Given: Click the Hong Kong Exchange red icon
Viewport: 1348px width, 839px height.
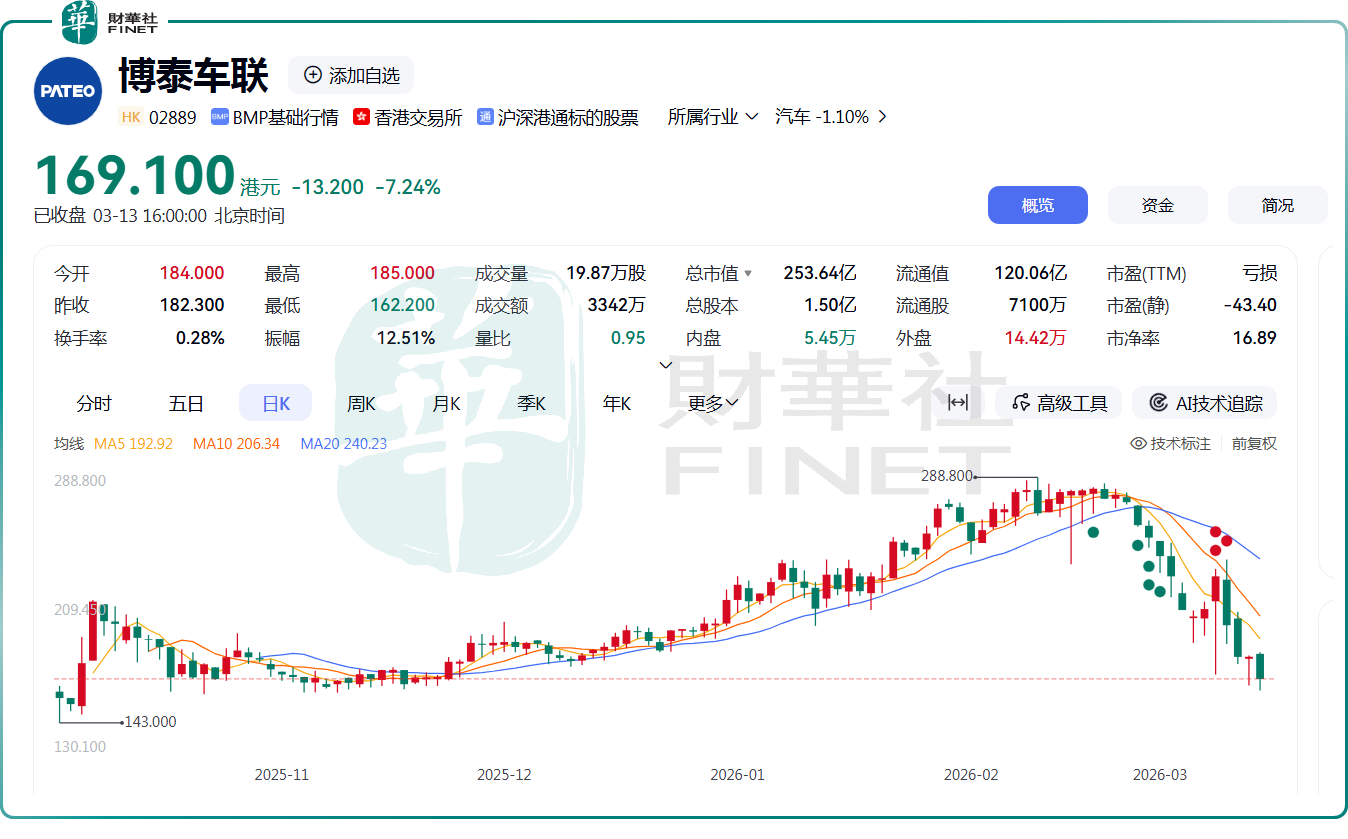Looking at the screenshot, I should point(361,117).
